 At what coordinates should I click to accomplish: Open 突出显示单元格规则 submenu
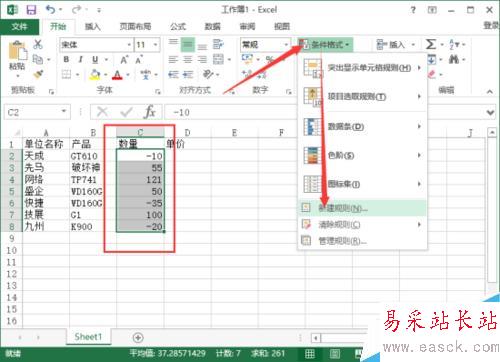click(x=362, y=68)
